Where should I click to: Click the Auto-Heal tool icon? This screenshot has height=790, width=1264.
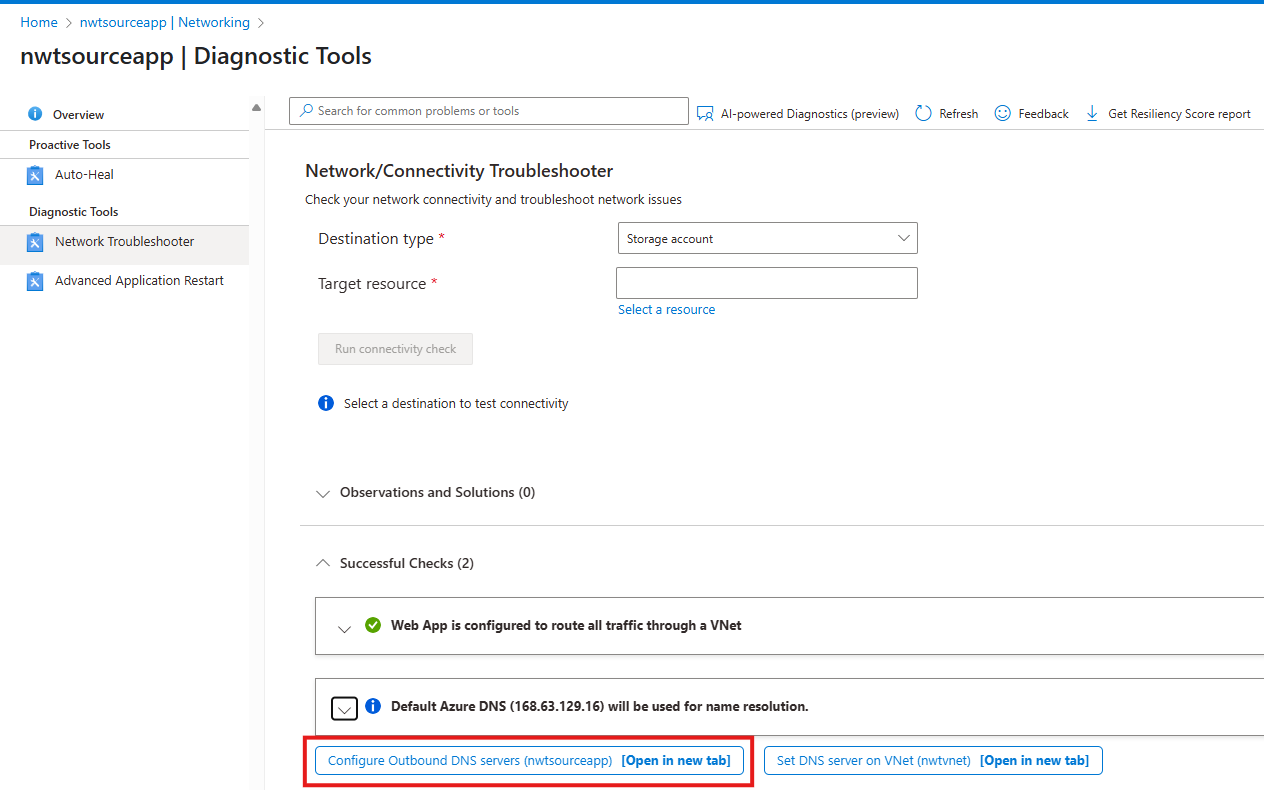click(35, 175)
